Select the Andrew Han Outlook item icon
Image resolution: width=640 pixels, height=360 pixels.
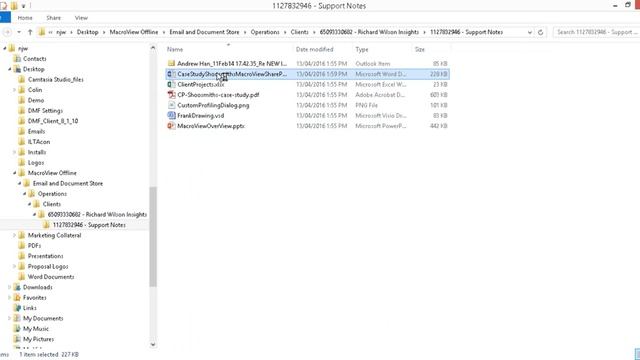171,64
